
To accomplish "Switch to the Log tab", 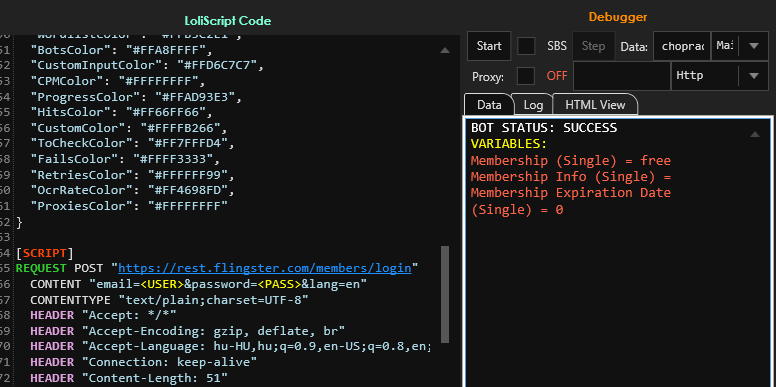I will [533, 105].
